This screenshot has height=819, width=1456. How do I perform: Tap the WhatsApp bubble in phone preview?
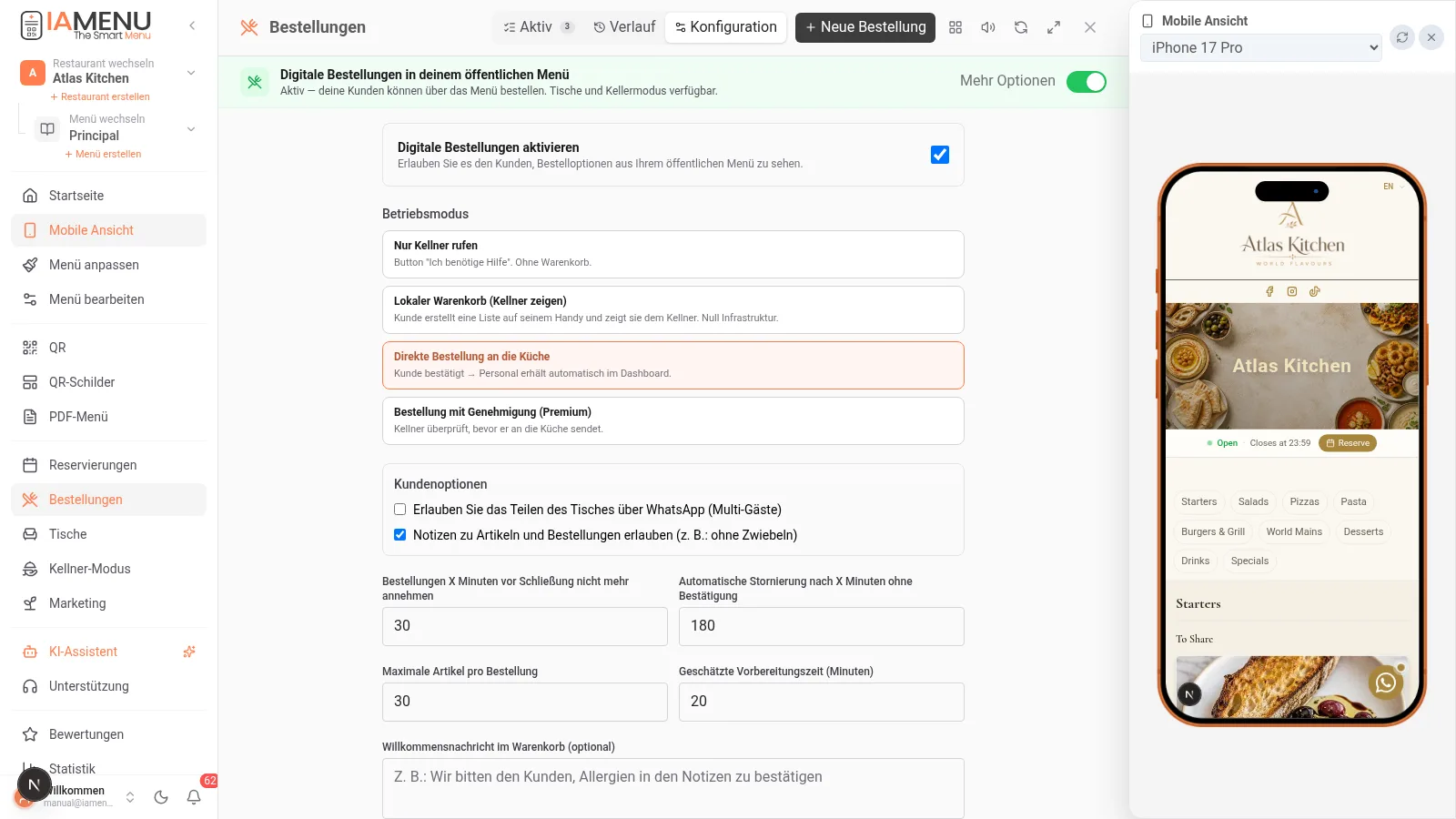click(x=1386, y=682)
